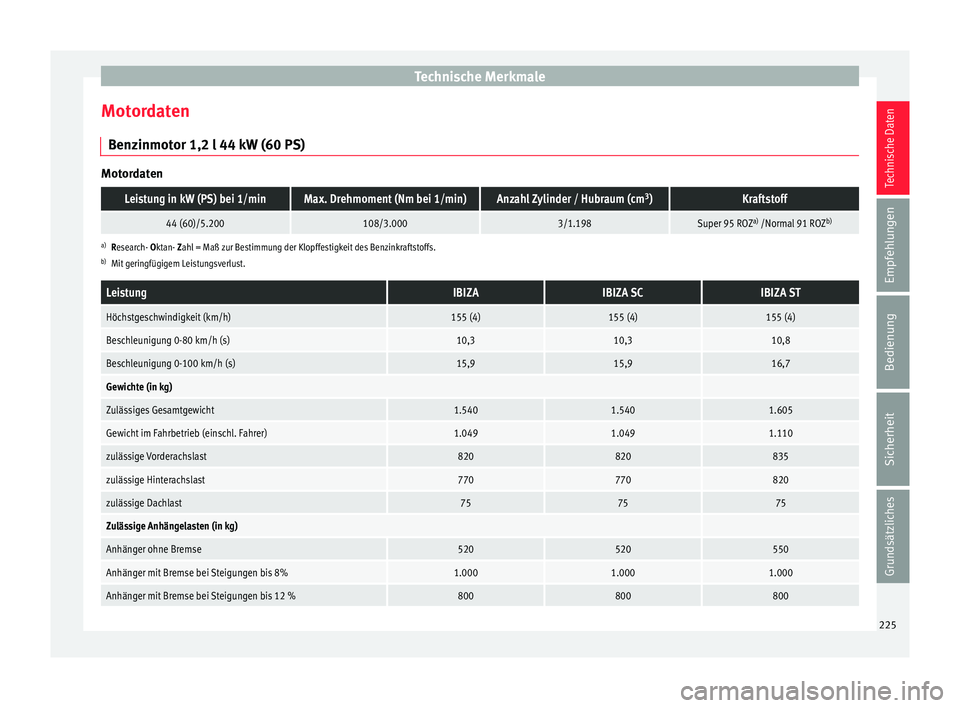Click the zulässige Vorderachslast row label

pyautogui.click(x=156, y=457)
